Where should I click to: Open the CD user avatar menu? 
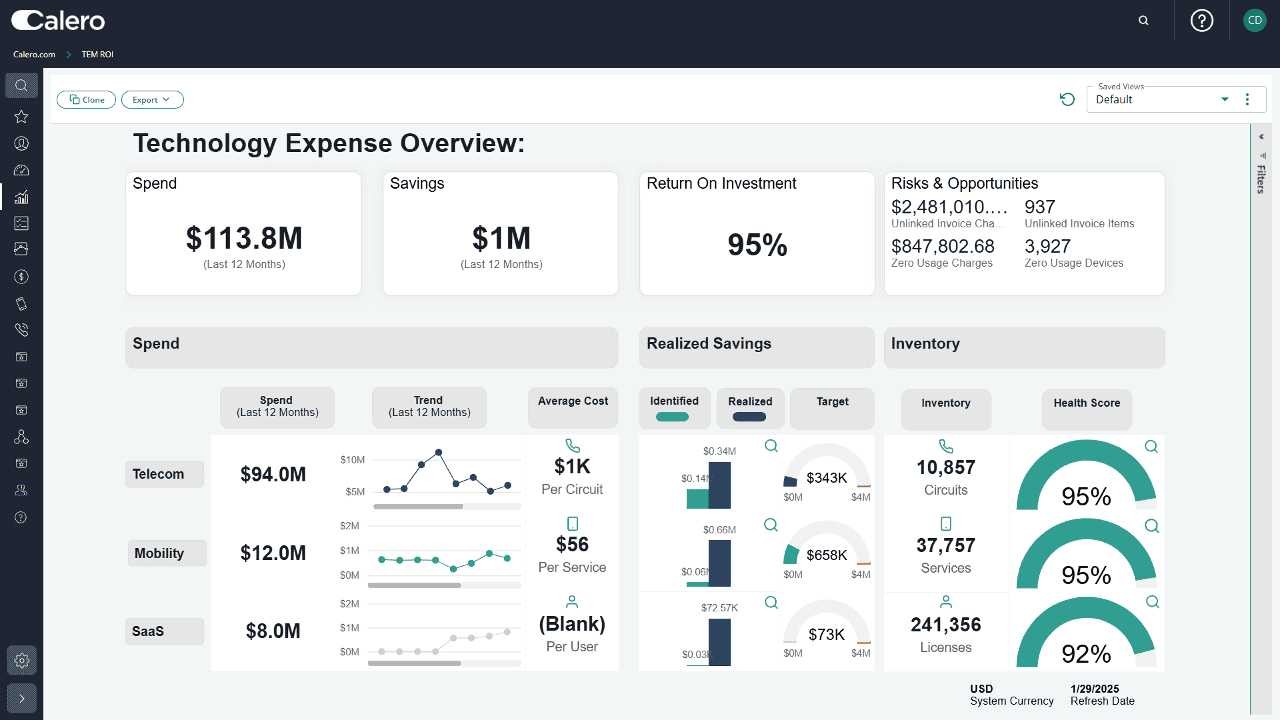point(1255,20)
